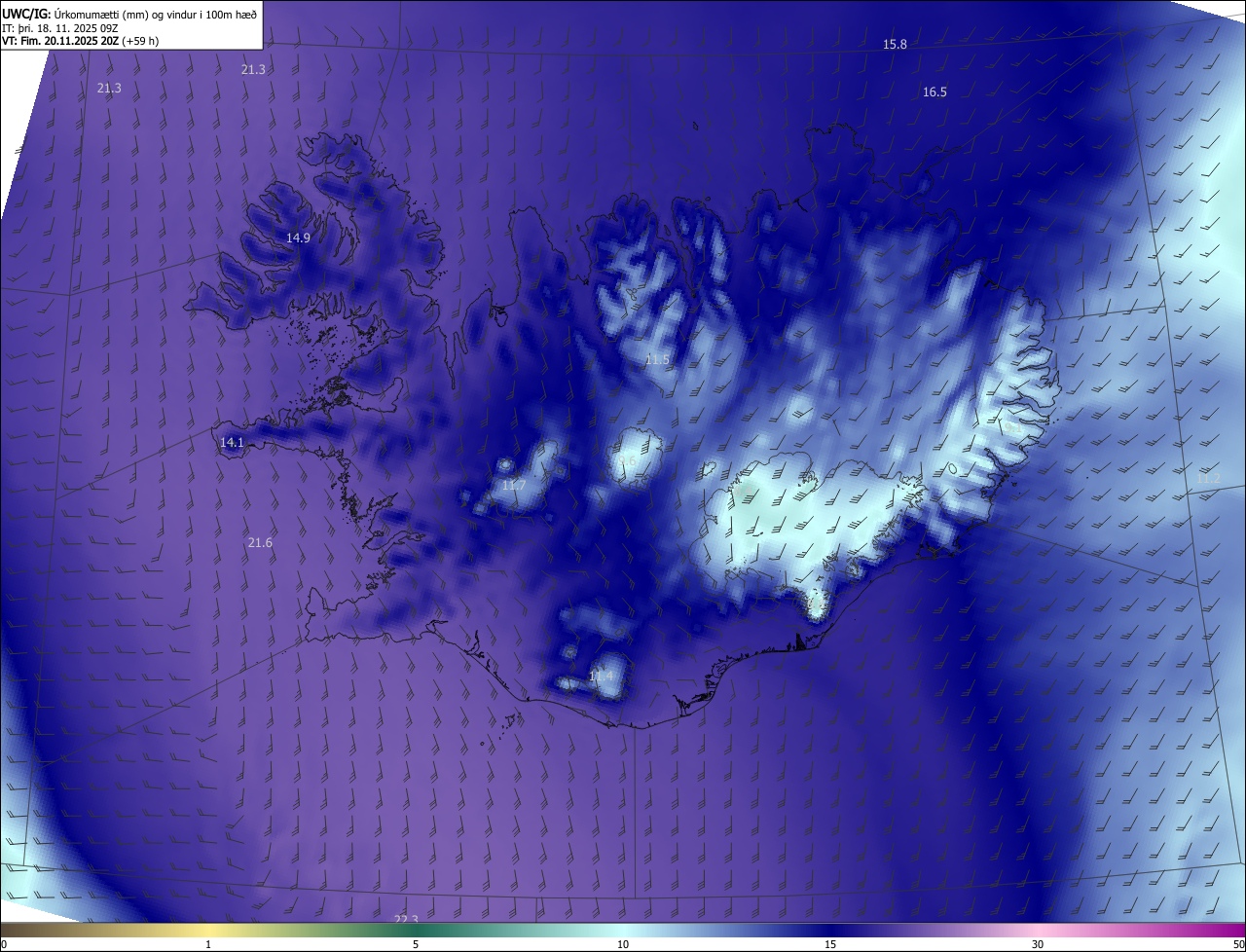Click the 15.8 value on the map
The image size is (1246, 952).
pos(895,45)
